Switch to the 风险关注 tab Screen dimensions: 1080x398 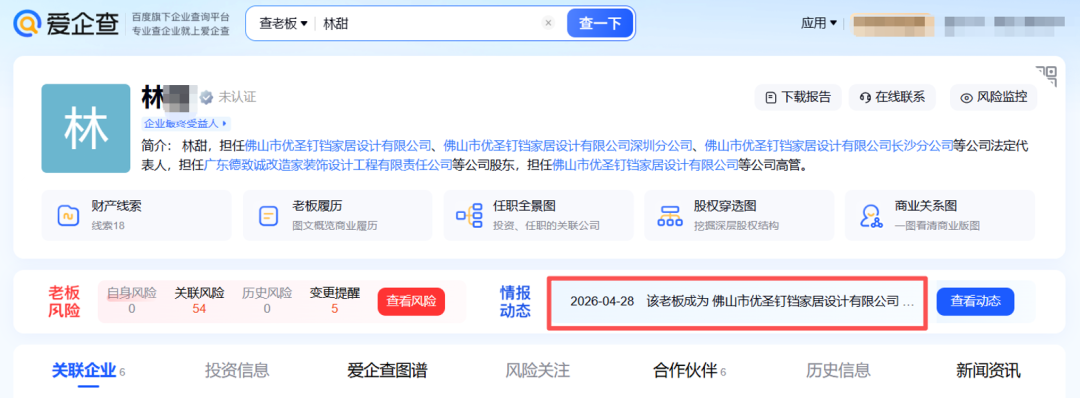click(537, 370)
